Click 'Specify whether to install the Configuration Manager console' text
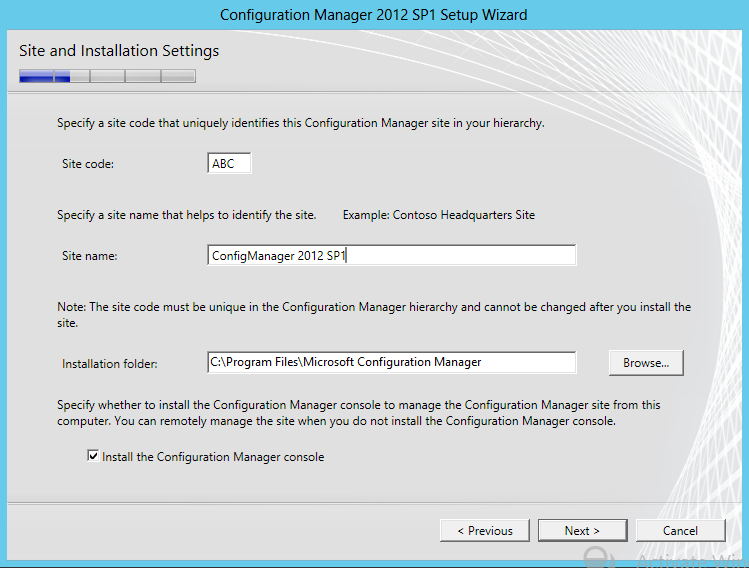This screenshot has width=749, height=568. coord(358,413)
